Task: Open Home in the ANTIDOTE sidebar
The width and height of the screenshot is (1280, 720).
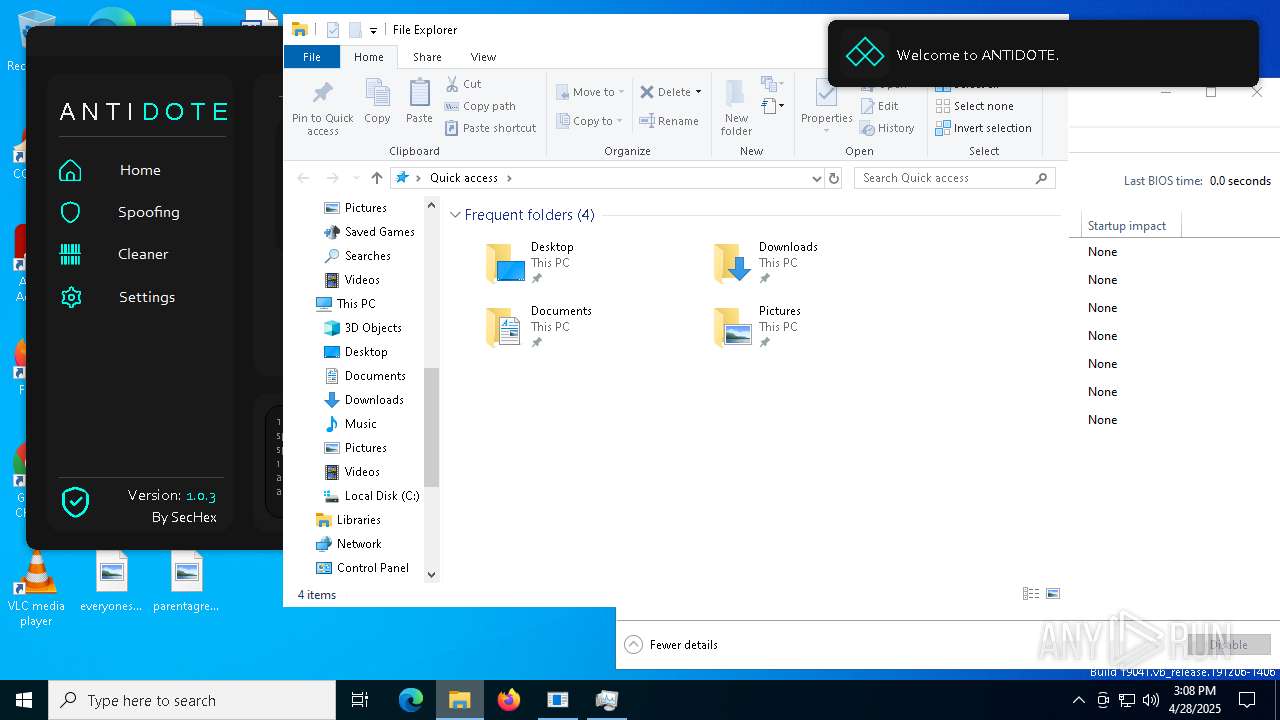Action: tap(140, 170)
